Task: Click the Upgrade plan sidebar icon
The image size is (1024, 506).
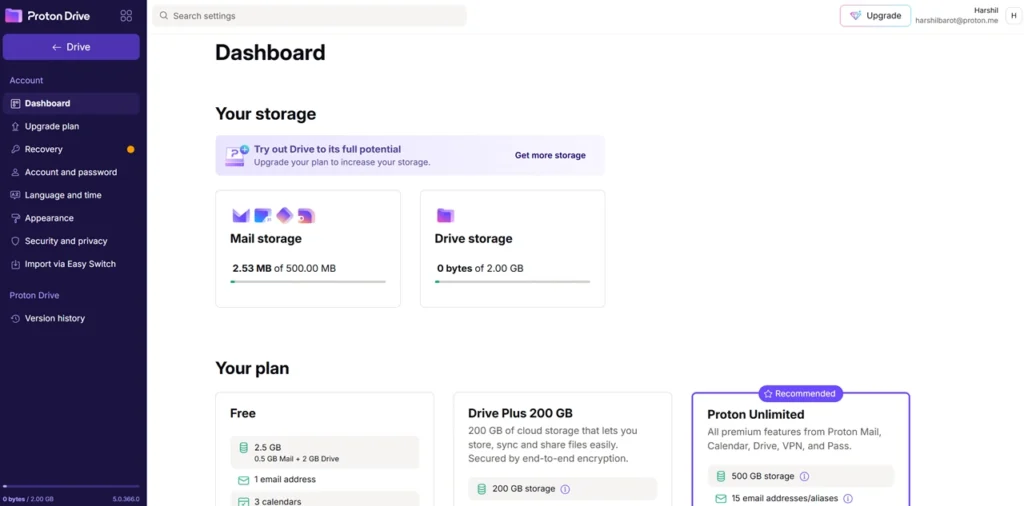Action: [x=16, y=126]
